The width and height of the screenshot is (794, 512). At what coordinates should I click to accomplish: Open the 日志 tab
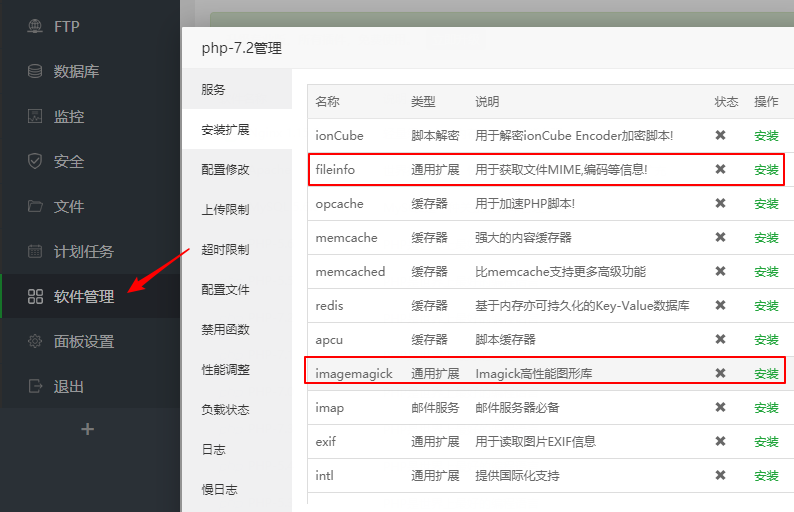click(x=237, y=450)
